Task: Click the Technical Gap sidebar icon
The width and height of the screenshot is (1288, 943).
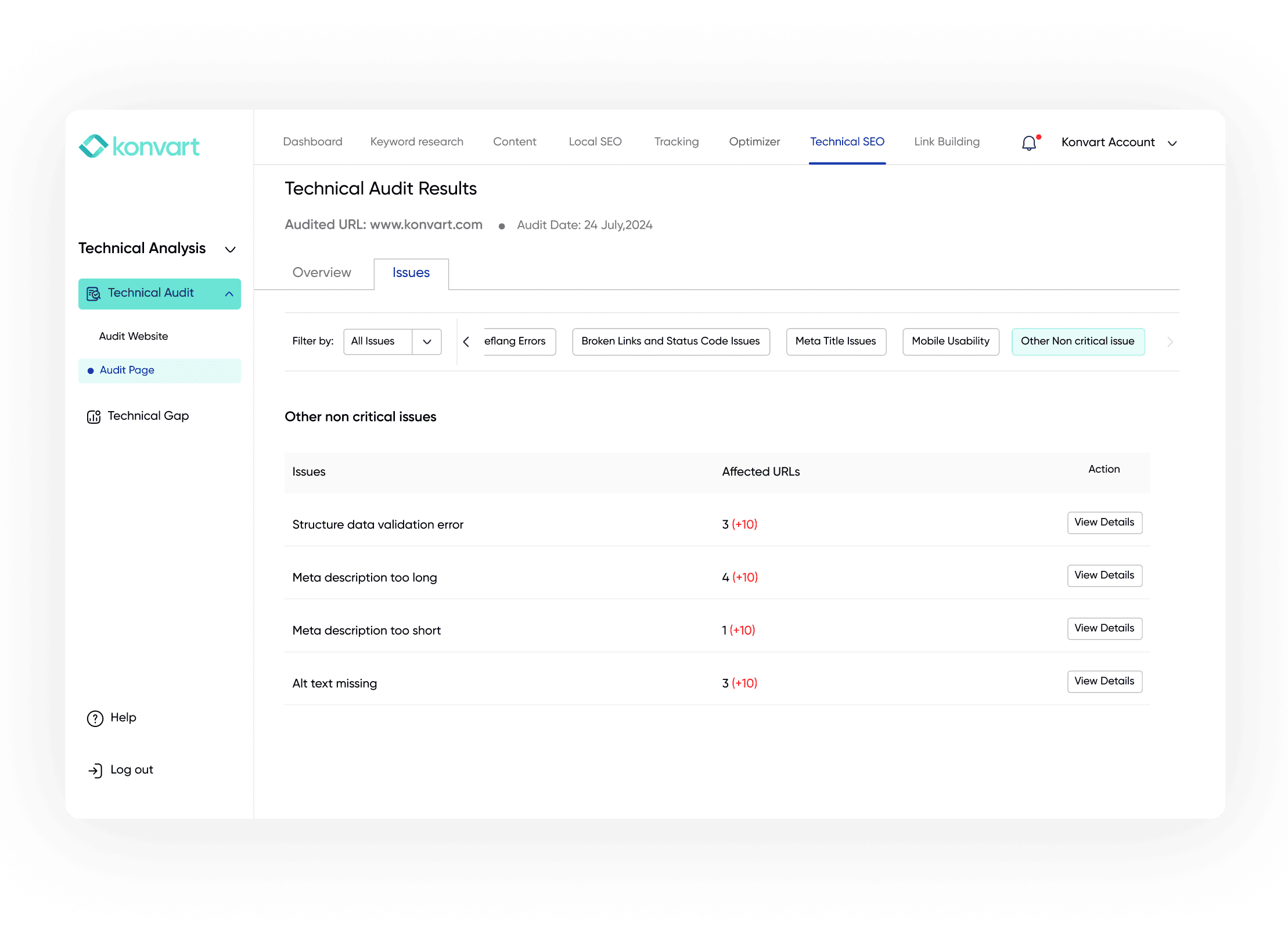Action: [x=93, y=416]
